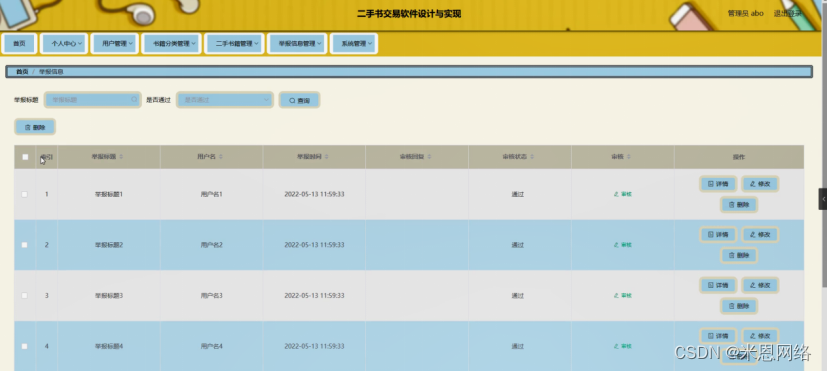
Task: Tick the checkbox for row 4
Action: coord(24,346)
